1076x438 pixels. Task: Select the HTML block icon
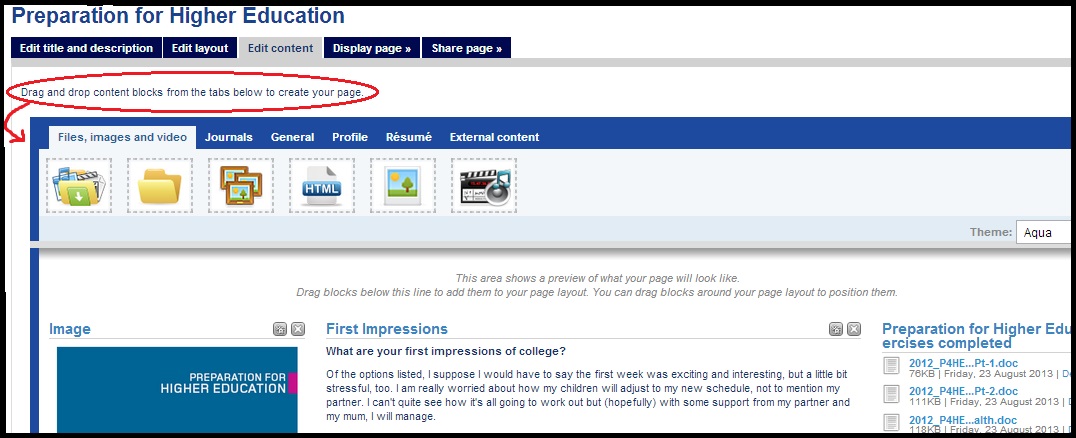pyautogui.click(x=322, y=185)
